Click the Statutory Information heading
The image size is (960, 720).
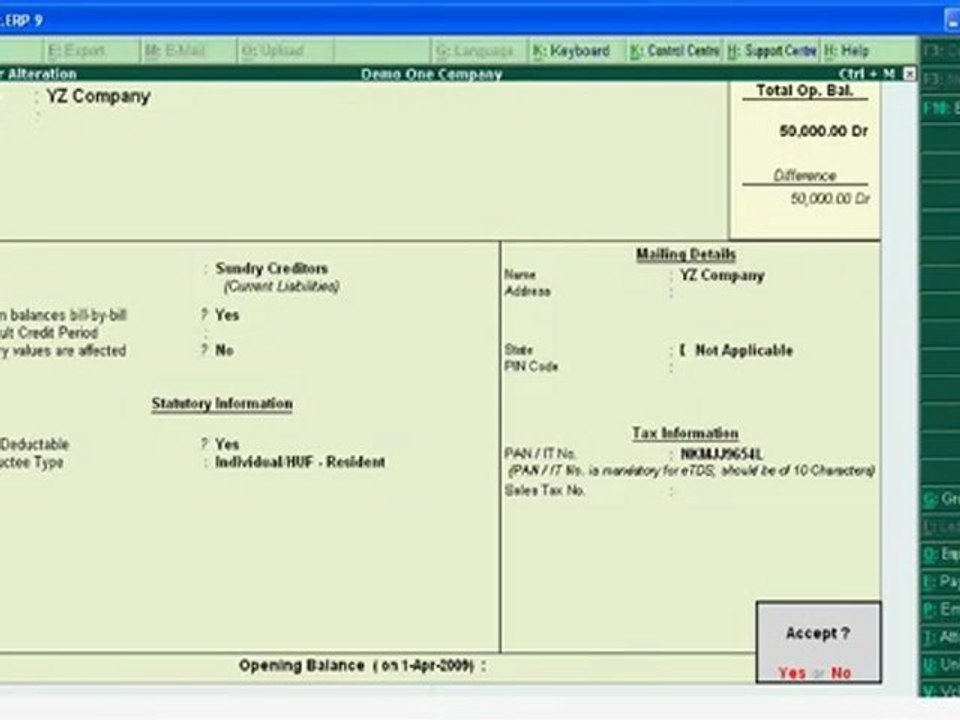222,403
